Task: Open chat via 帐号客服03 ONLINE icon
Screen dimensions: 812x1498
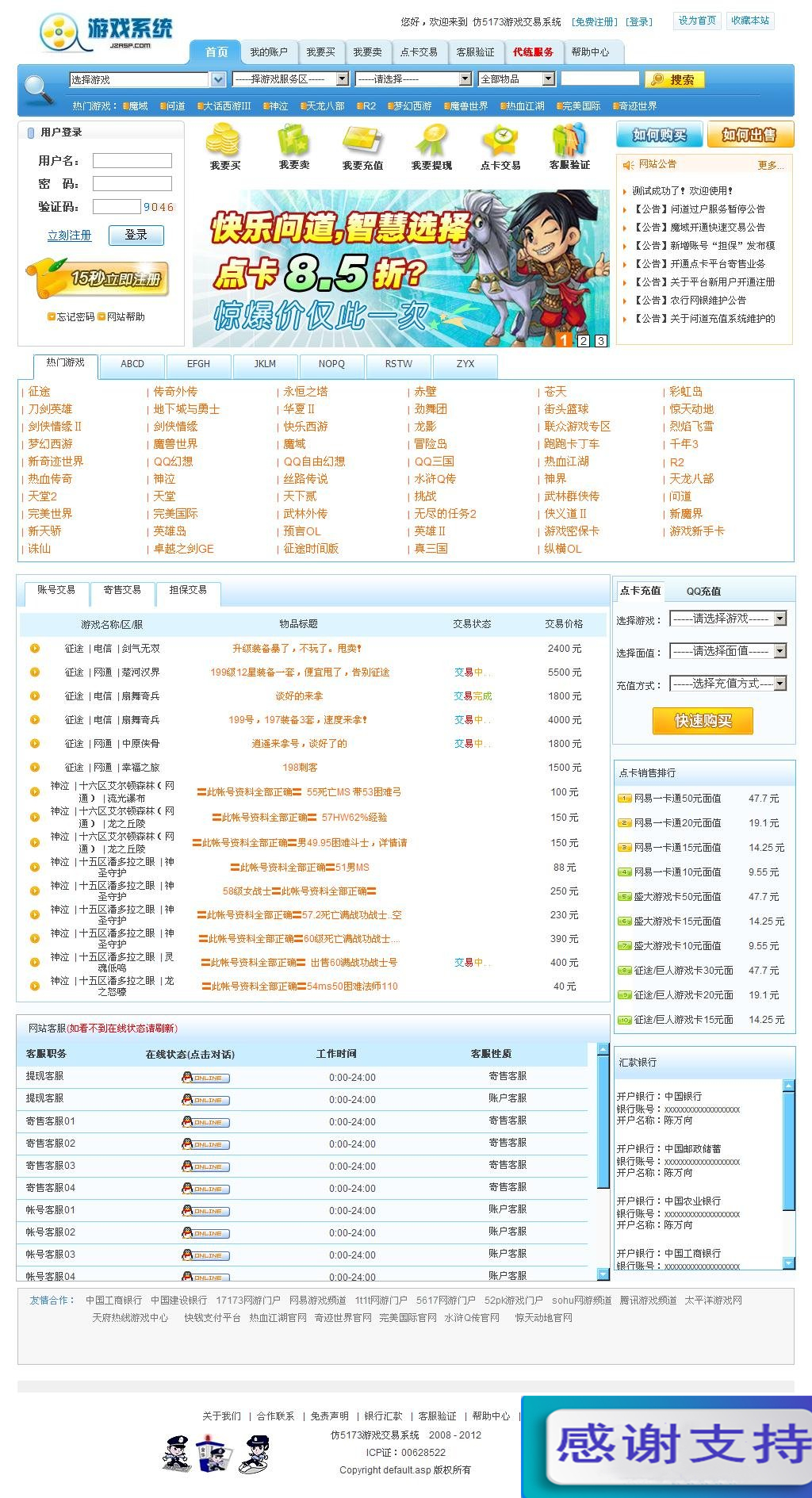Action: tap(206, 1255)
